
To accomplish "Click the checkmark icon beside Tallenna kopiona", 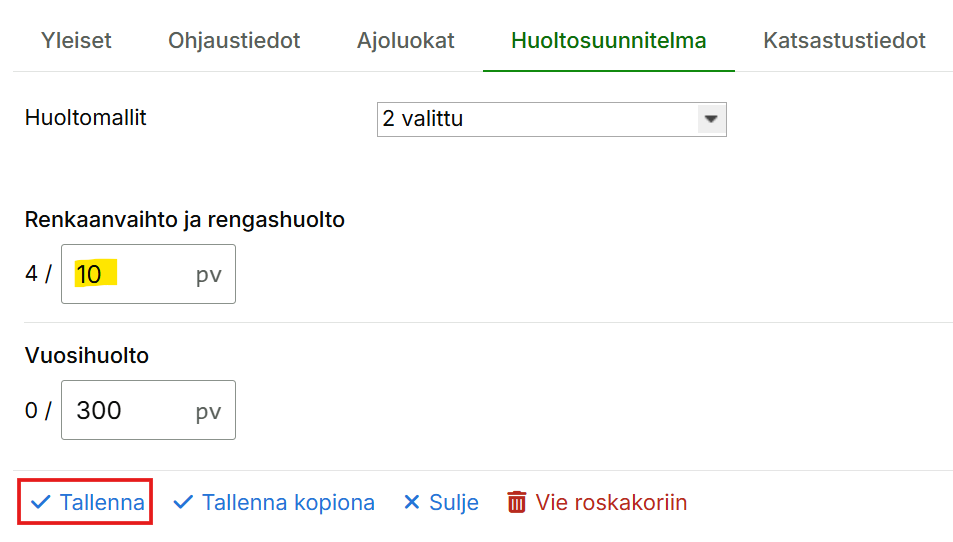I will (183, 502).
